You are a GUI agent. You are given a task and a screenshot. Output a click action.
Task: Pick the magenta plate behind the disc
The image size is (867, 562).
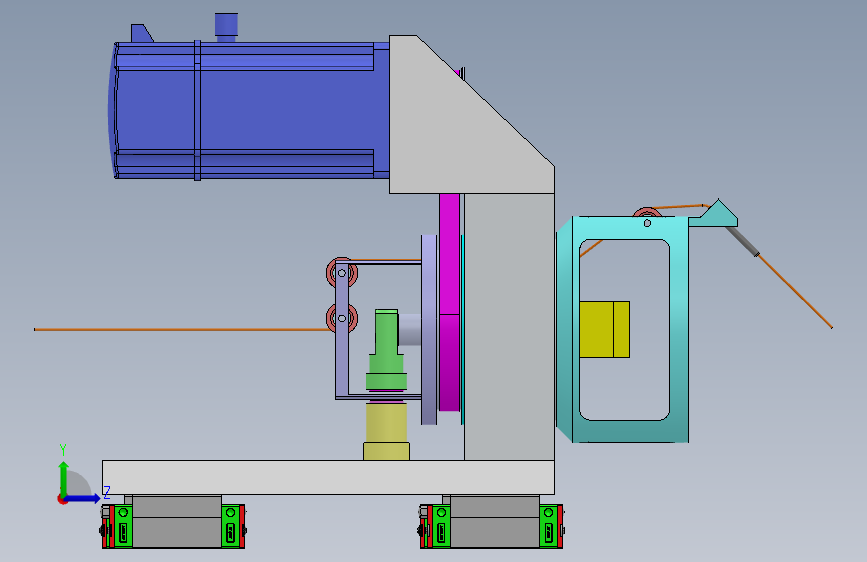(450, 302)
